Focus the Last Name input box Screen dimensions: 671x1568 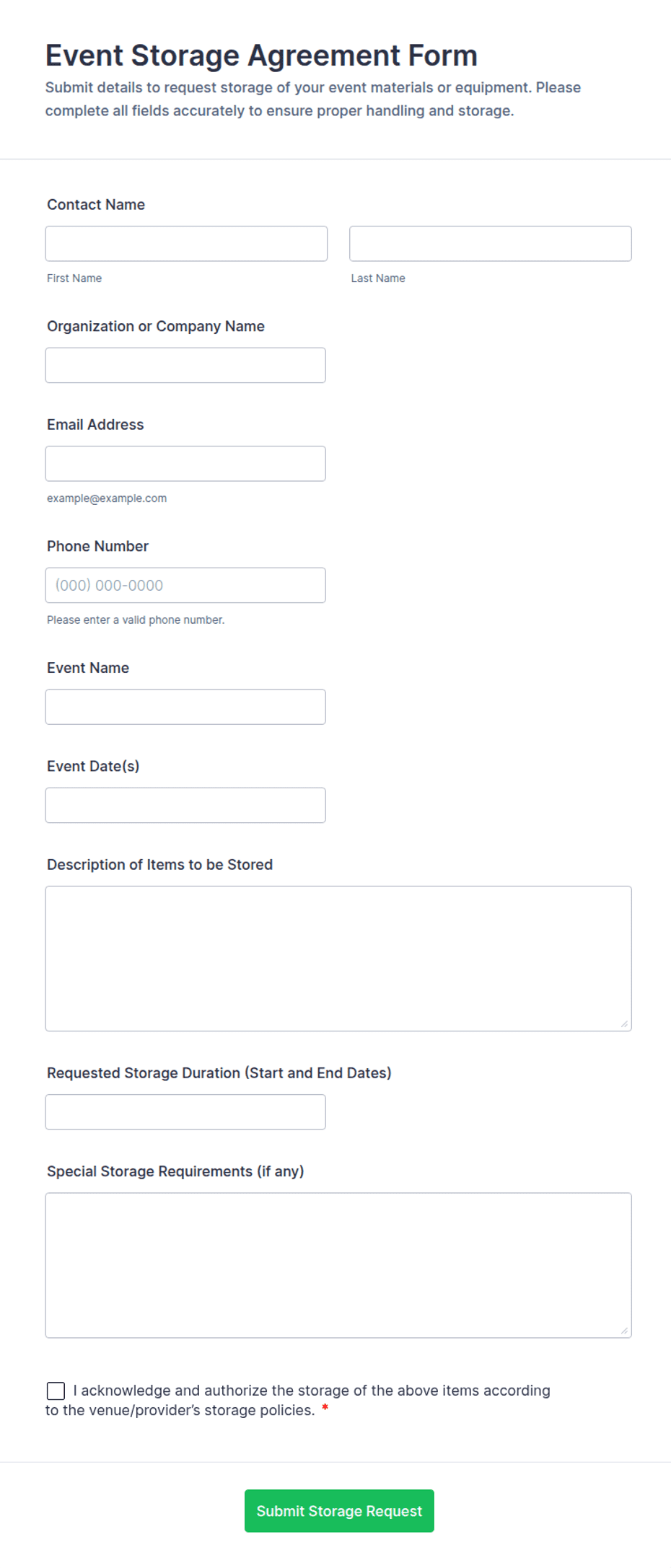point(491,244)
